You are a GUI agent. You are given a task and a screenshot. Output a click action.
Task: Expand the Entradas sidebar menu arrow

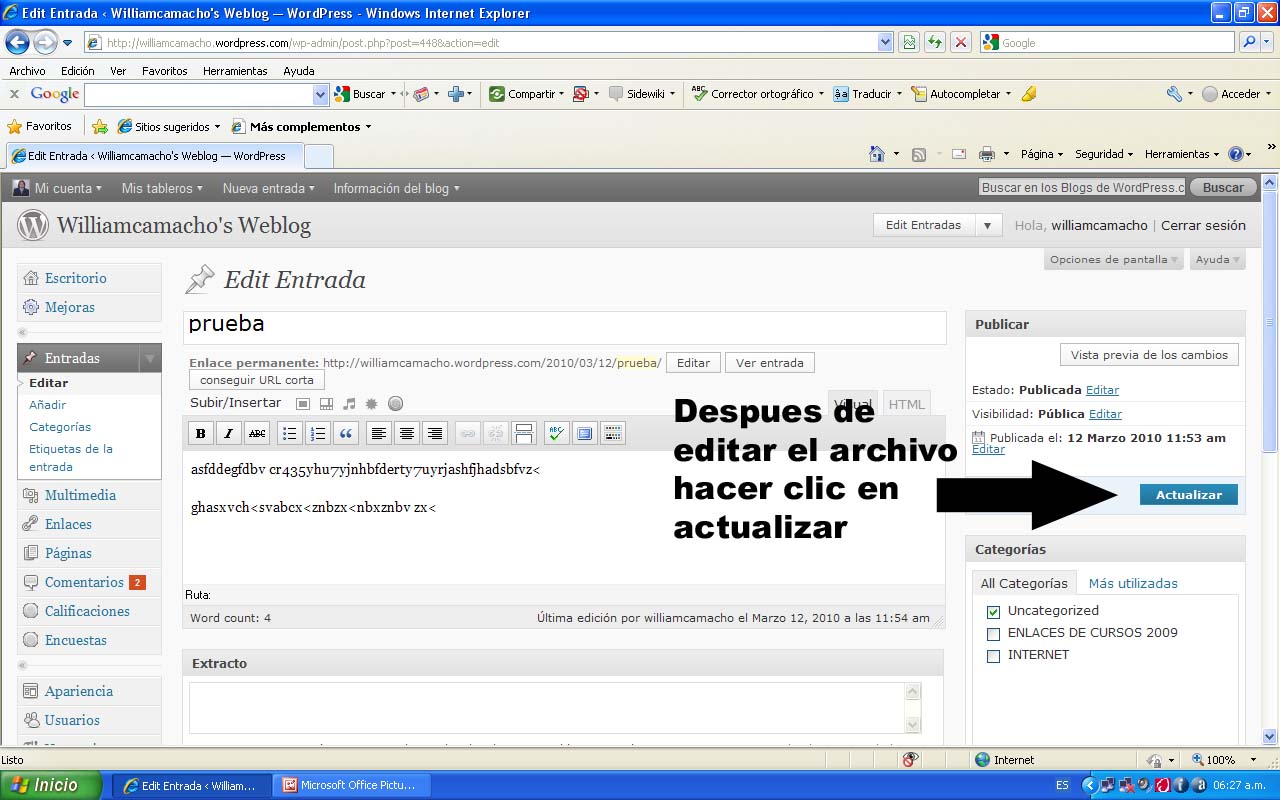pyautogui.click(x=150, y=358)
